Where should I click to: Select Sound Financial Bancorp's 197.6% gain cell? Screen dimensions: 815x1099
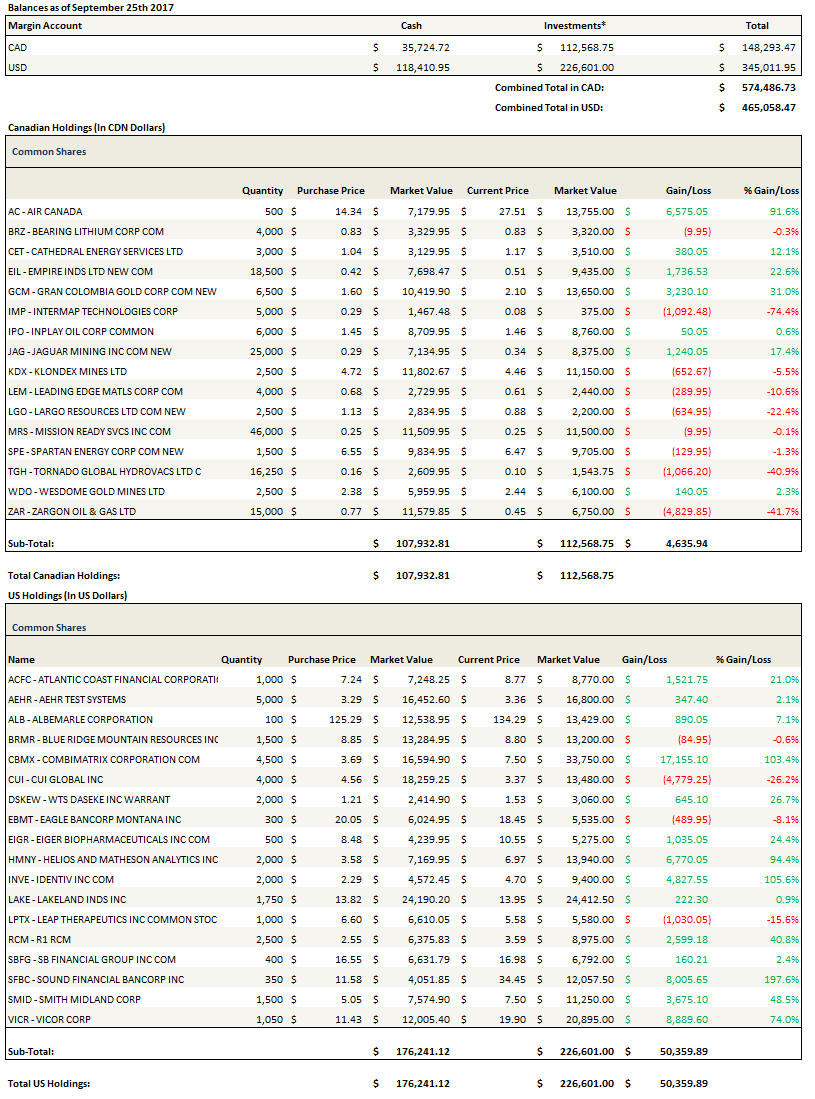782,980
